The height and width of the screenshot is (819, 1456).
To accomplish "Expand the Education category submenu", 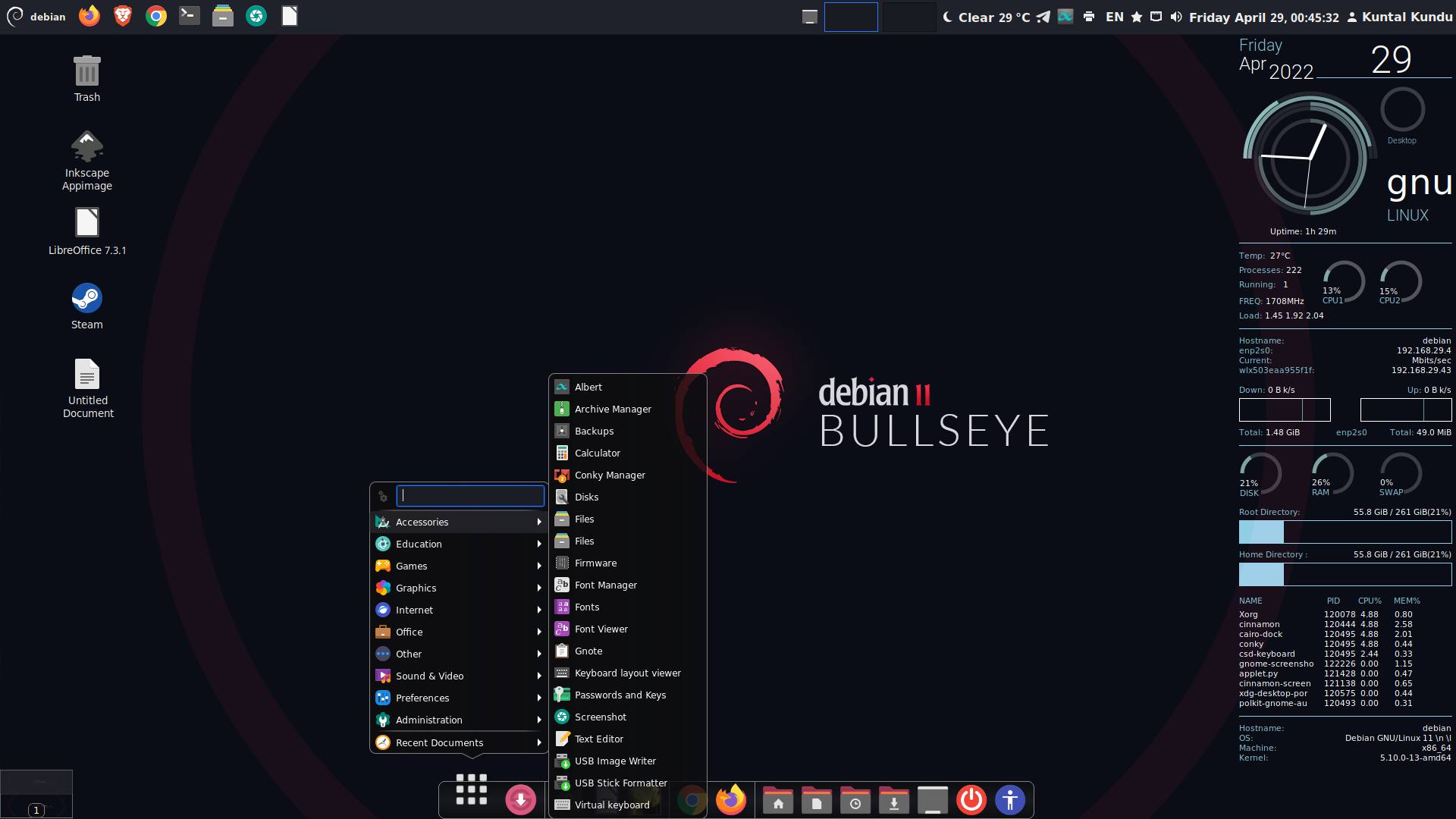I will coord(459,544).
